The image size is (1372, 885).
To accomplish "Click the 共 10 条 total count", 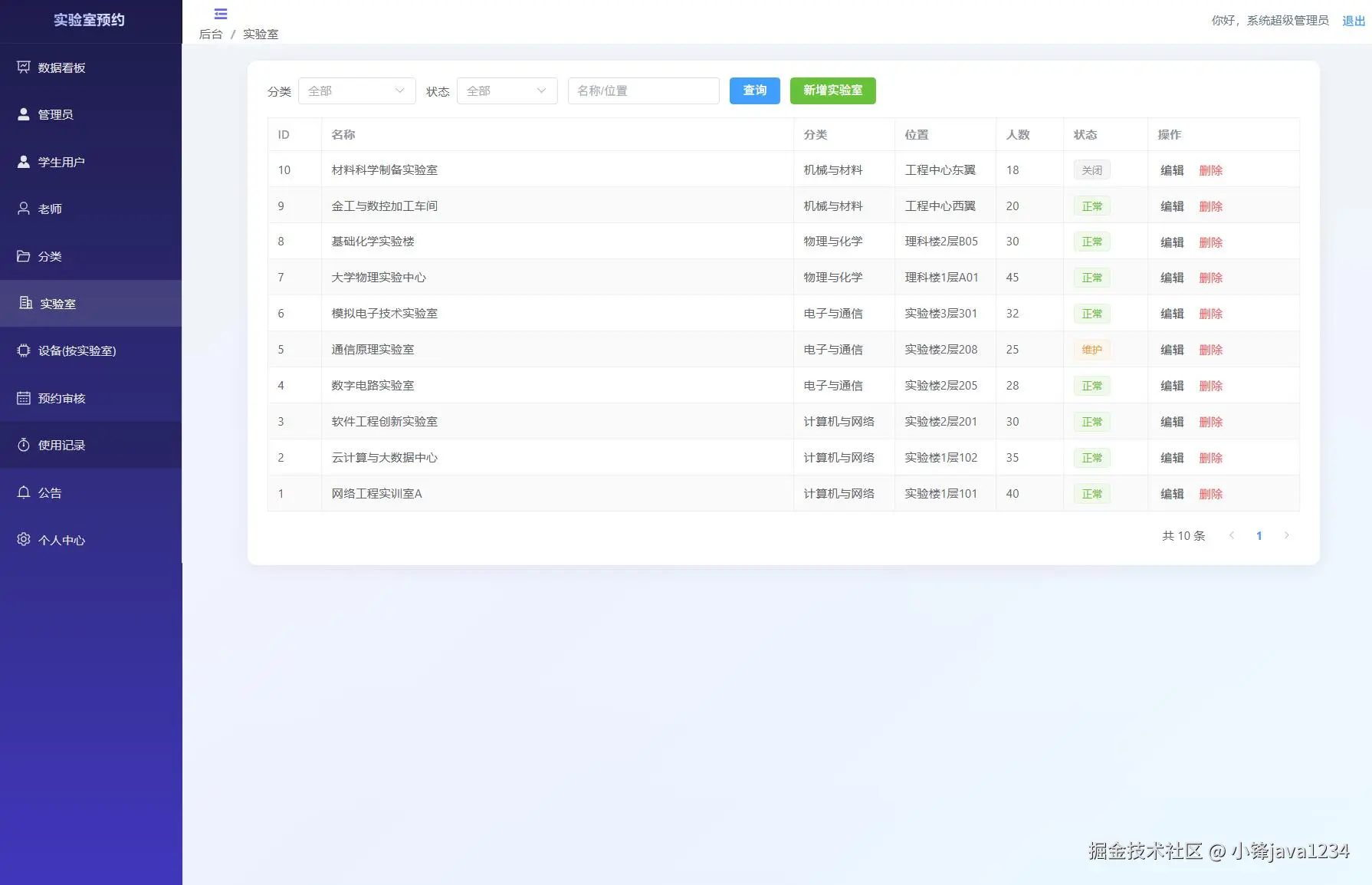I will [1183, 535].
